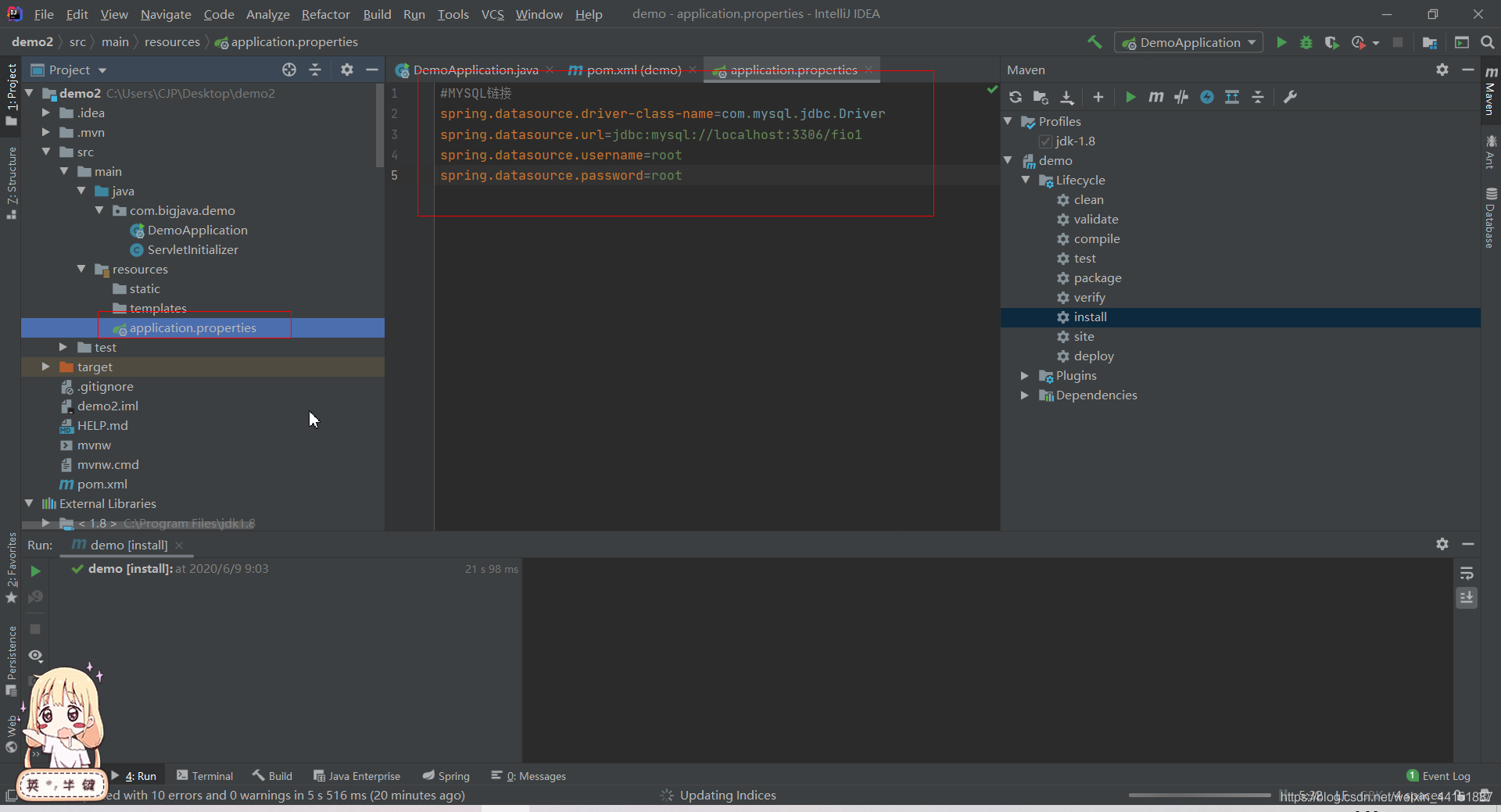1501x812 pixels.
Task: Generate sources and update folders Maven icon
Action: 1041,97
